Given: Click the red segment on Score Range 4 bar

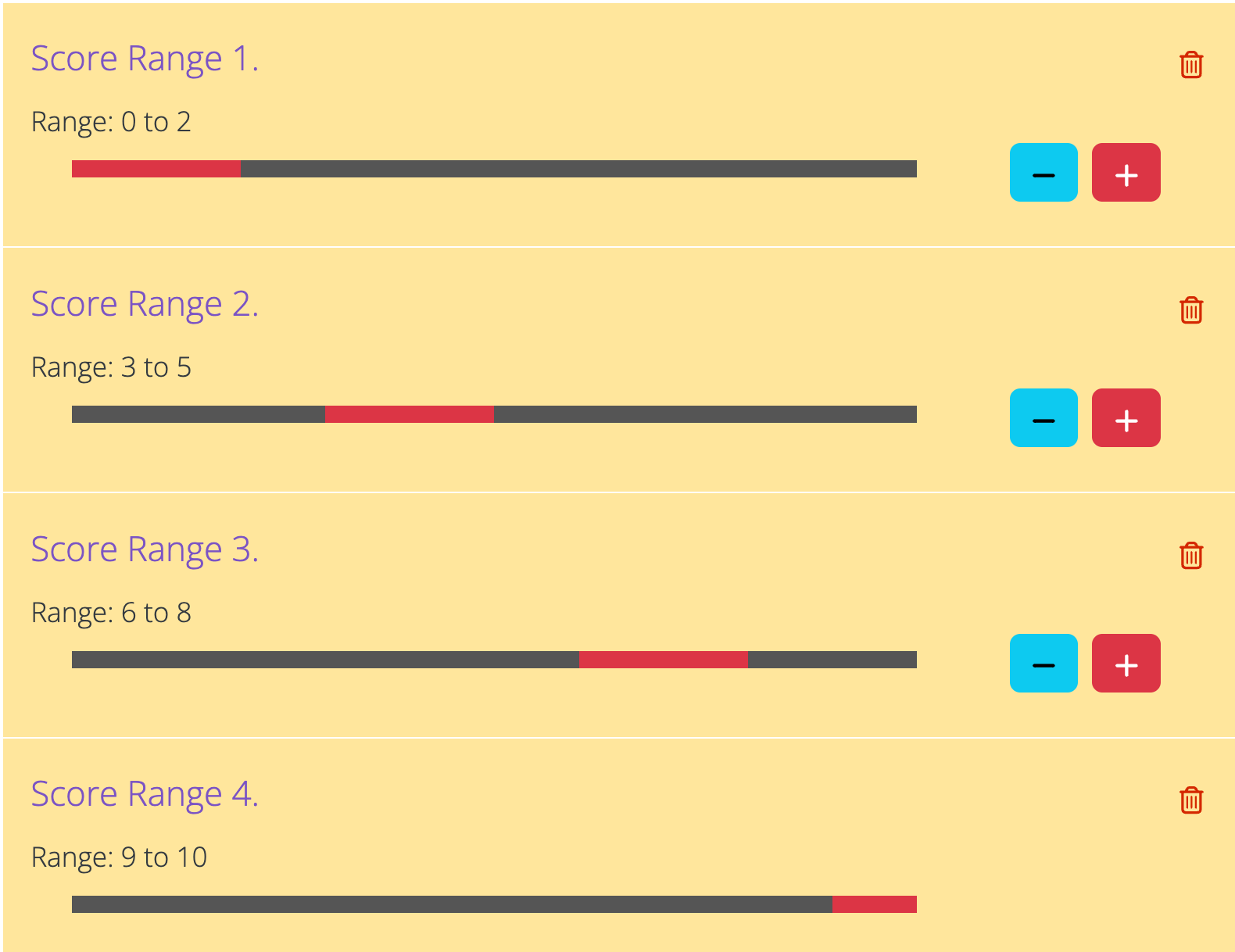Looking at the screenshot, I should [874, 904].
